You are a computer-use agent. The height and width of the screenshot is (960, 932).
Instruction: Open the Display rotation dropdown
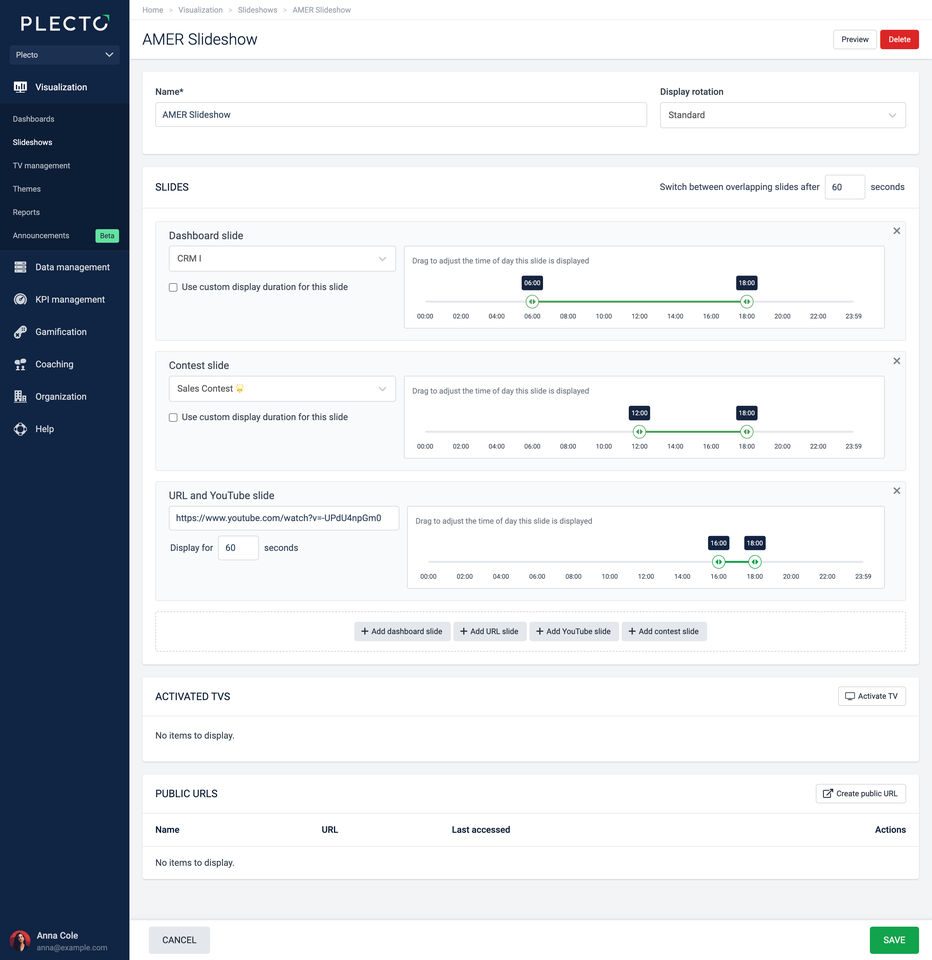[782, 115]
